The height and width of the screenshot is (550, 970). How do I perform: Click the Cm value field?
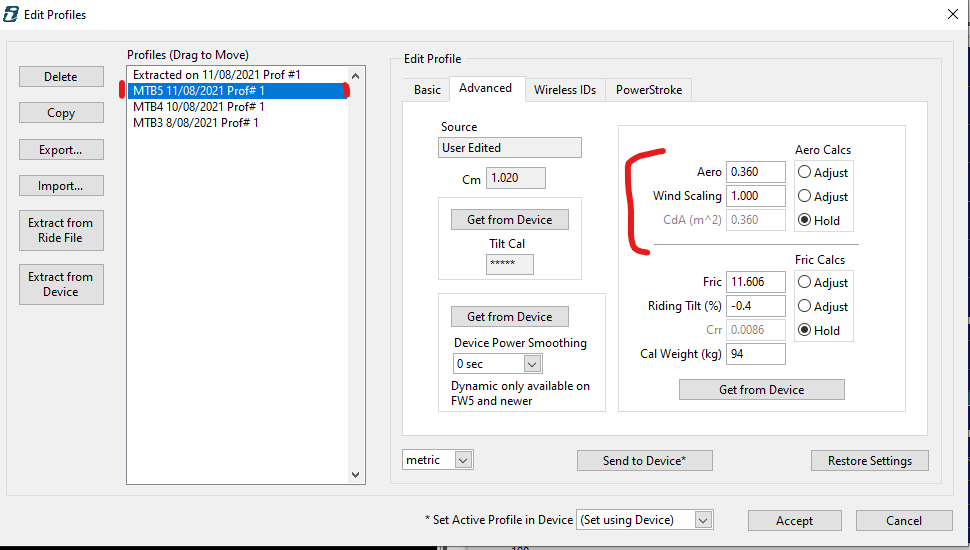pyautogui.click(x=516, y=178)
